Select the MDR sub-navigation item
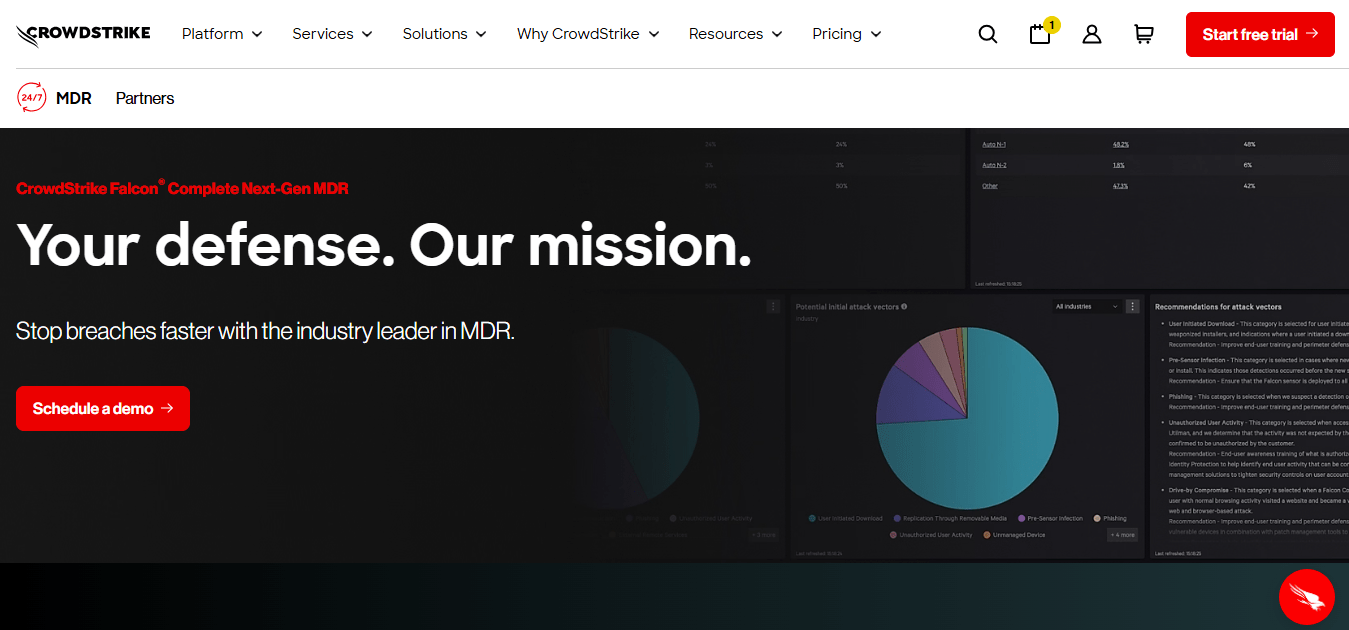This screenshot has width=1349, height=630. tap(74, 98)
